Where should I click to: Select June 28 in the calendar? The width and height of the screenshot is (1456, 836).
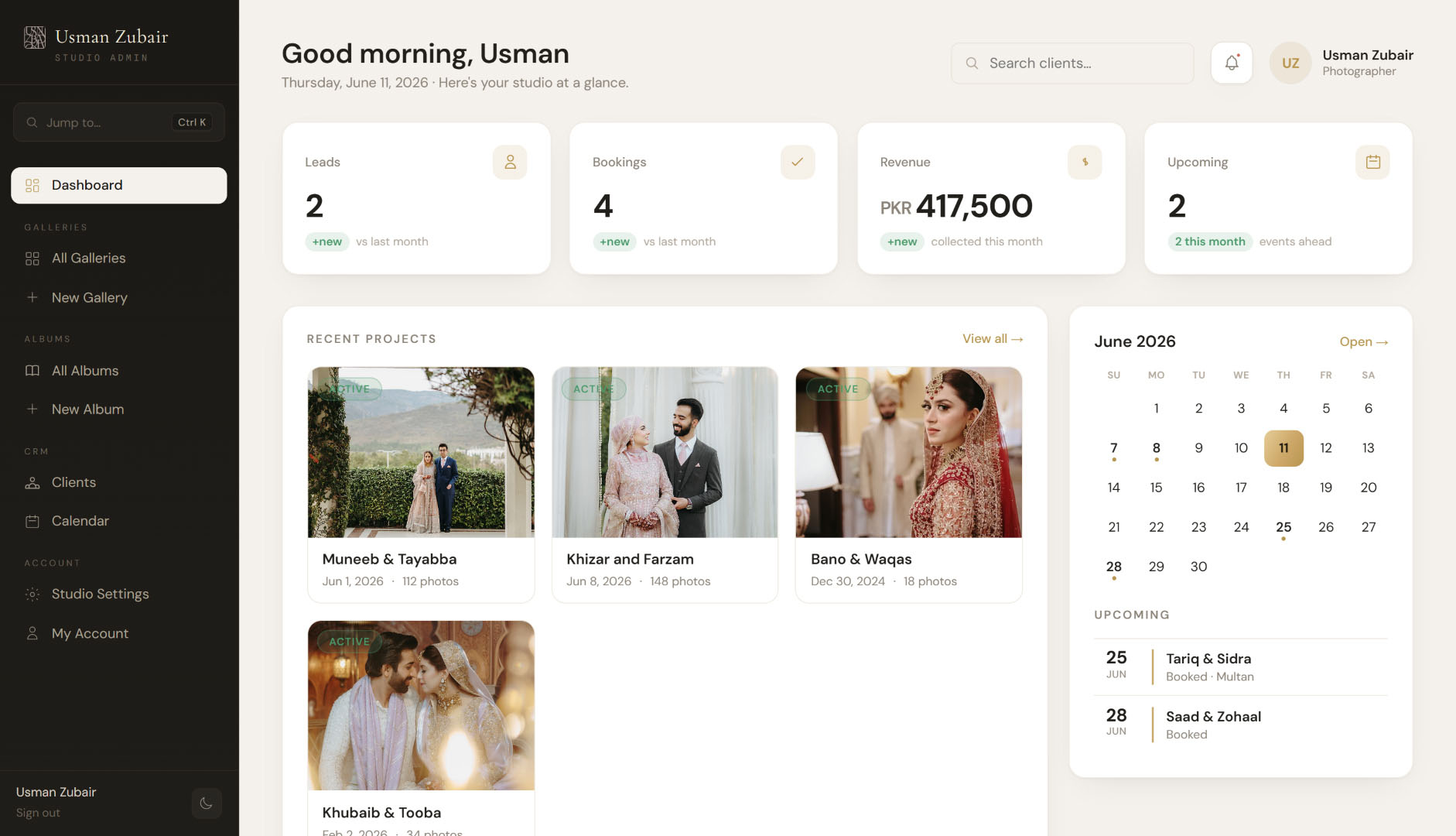1114,567
